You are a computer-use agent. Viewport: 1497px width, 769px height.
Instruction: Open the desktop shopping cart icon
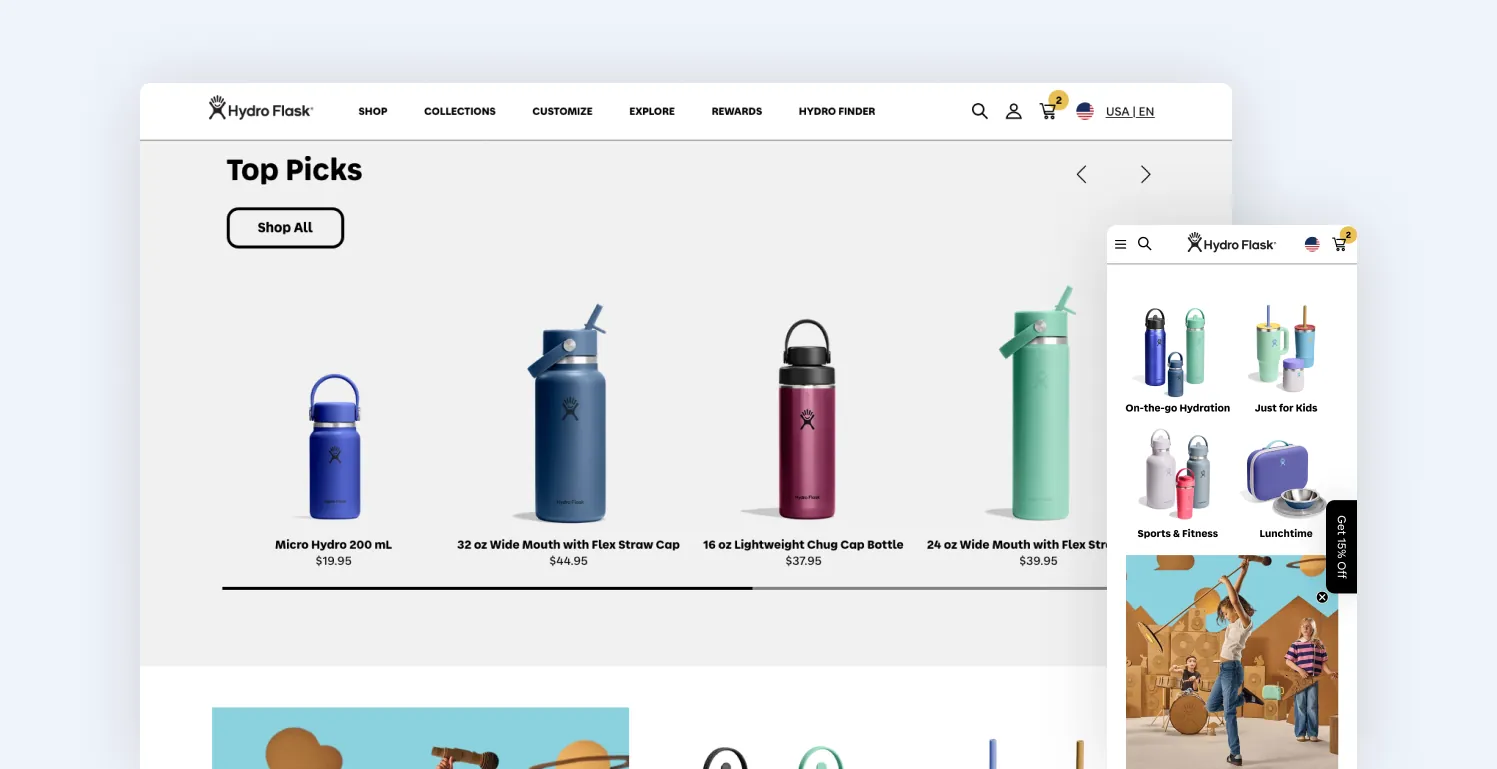click(x=1048, y=111)
